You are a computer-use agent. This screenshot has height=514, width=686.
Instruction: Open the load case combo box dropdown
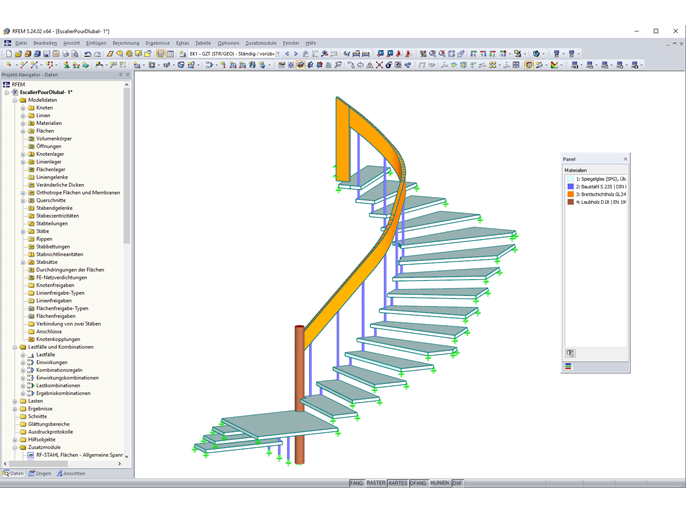(278, 54)
